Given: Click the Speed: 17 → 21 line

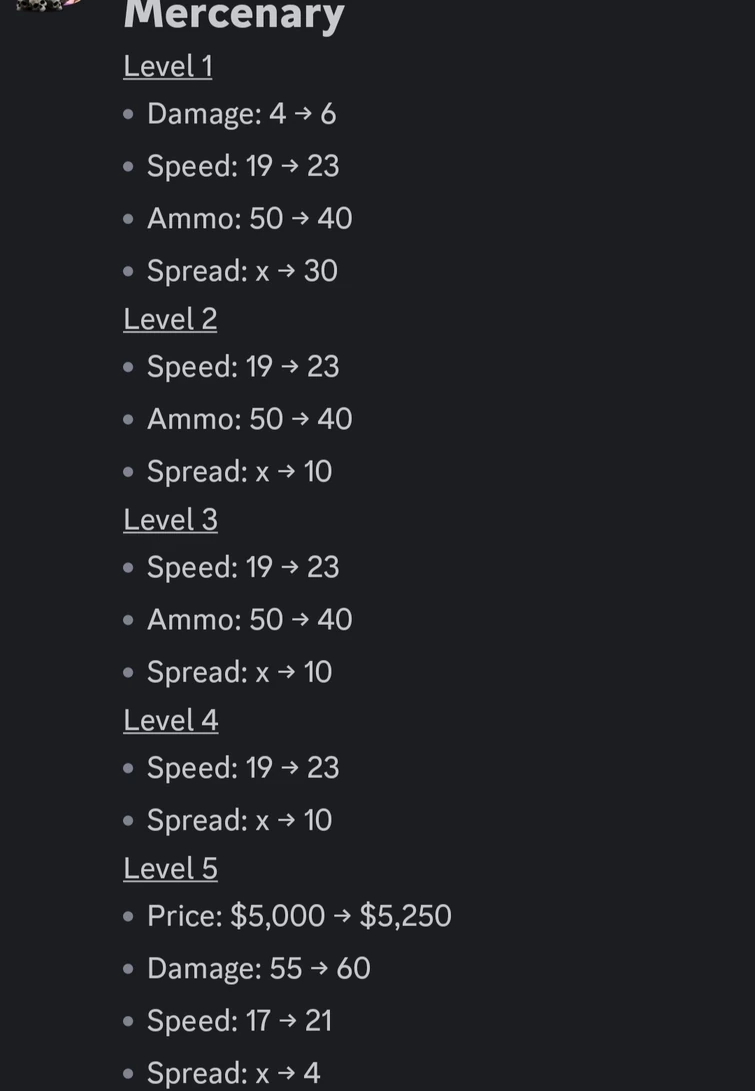Looking at the screenshot, I should click(x=239, y=1020).
